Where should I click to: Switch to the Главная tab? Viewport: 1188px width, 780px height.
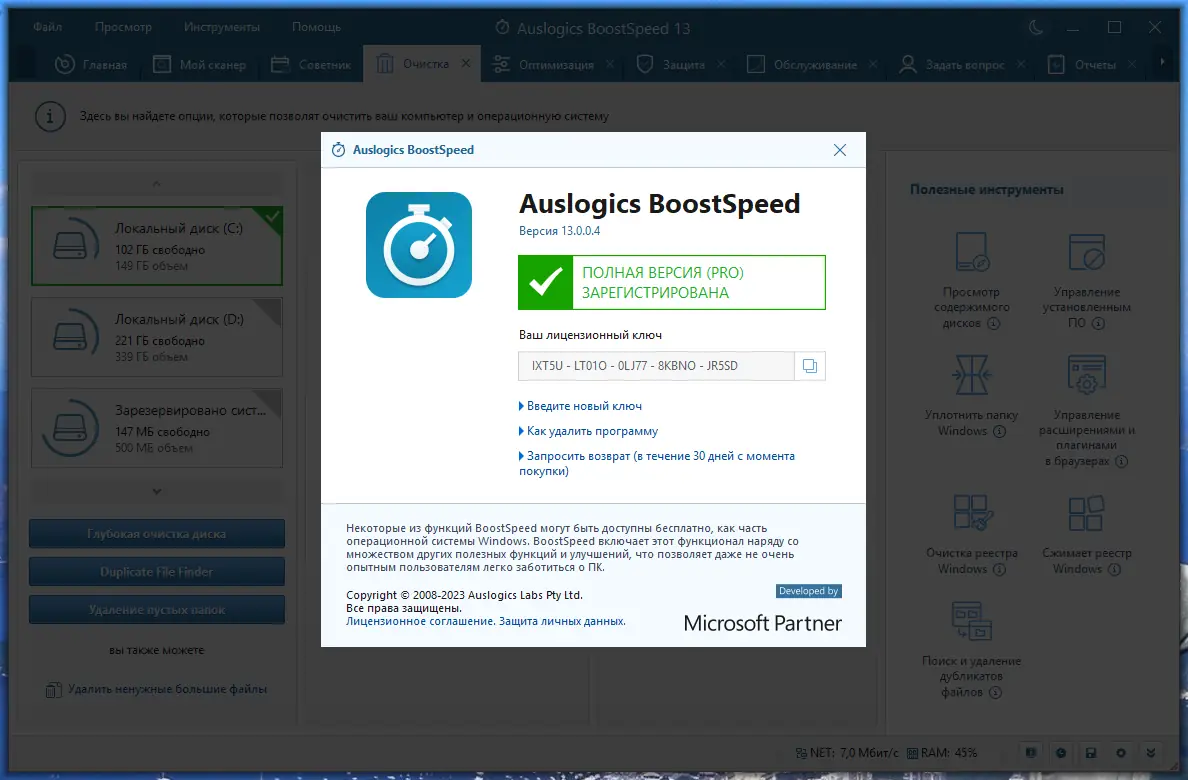pos(91,64)
